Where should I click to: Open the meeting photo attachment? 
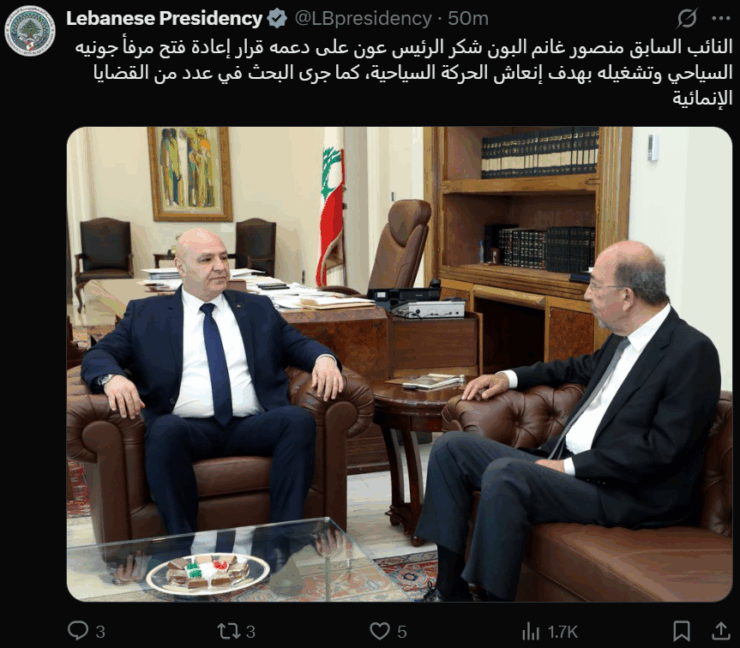coord(399,364)
